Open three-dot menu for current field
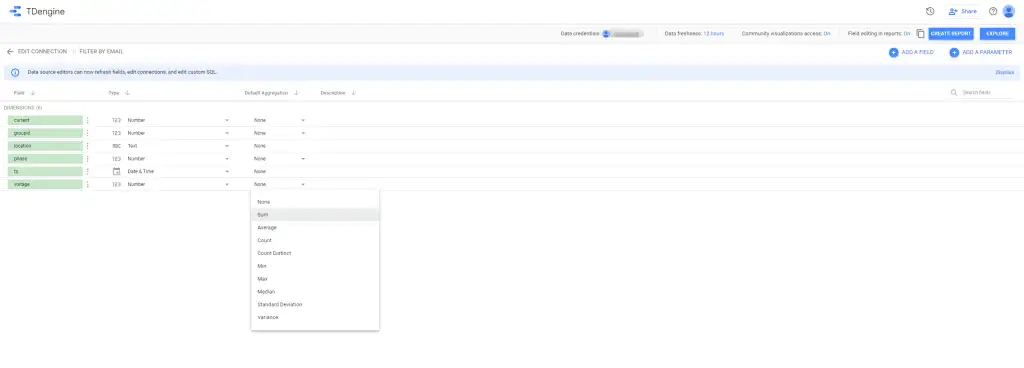Image resolution: width=1024 pixels, height=368 pixels. [88, 120]
